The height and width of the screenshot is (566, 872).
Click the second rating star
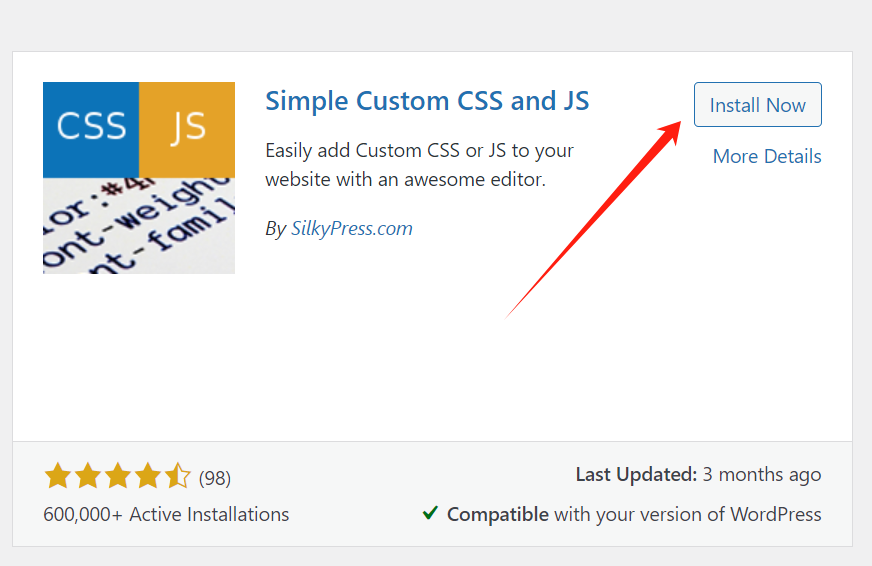(x=88, y=477)
